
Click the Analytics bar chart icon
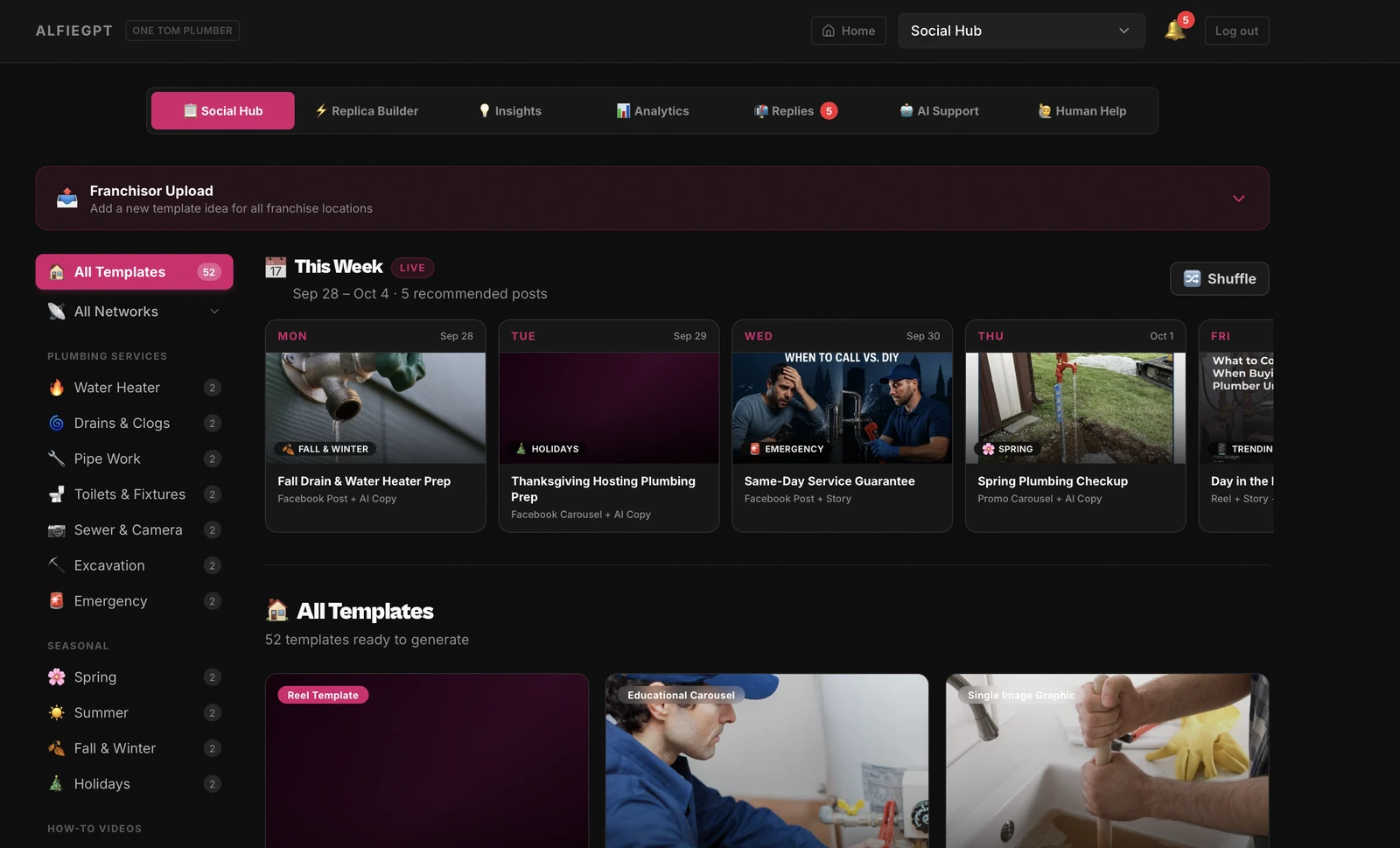623,111
